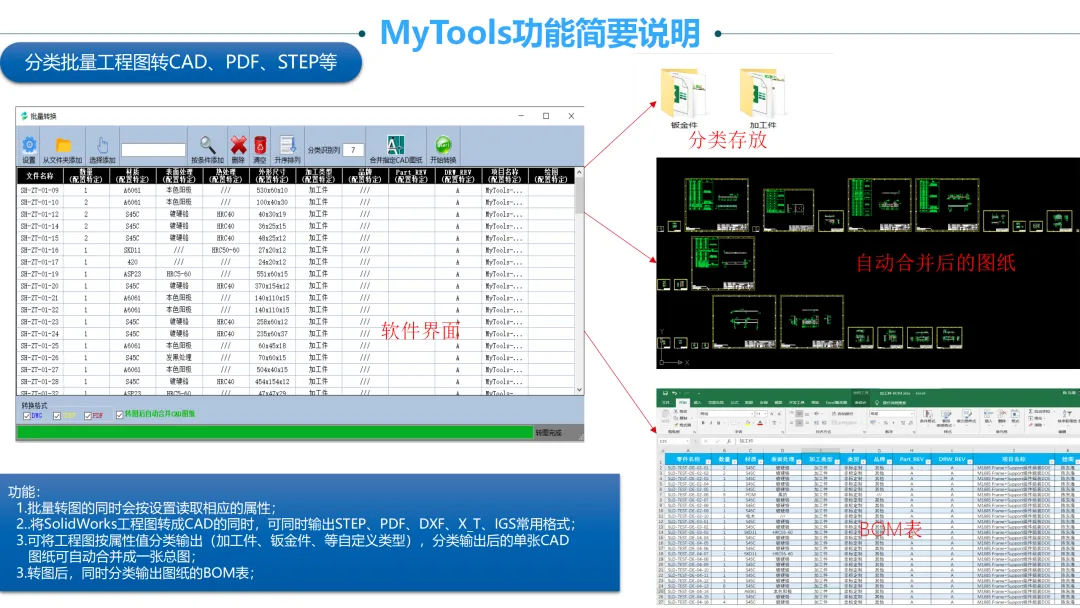The image size is (1080, 608).
Task: Click Excel formula bar showing 加工件
Action: pyautogui.click(x=908, y=441)
